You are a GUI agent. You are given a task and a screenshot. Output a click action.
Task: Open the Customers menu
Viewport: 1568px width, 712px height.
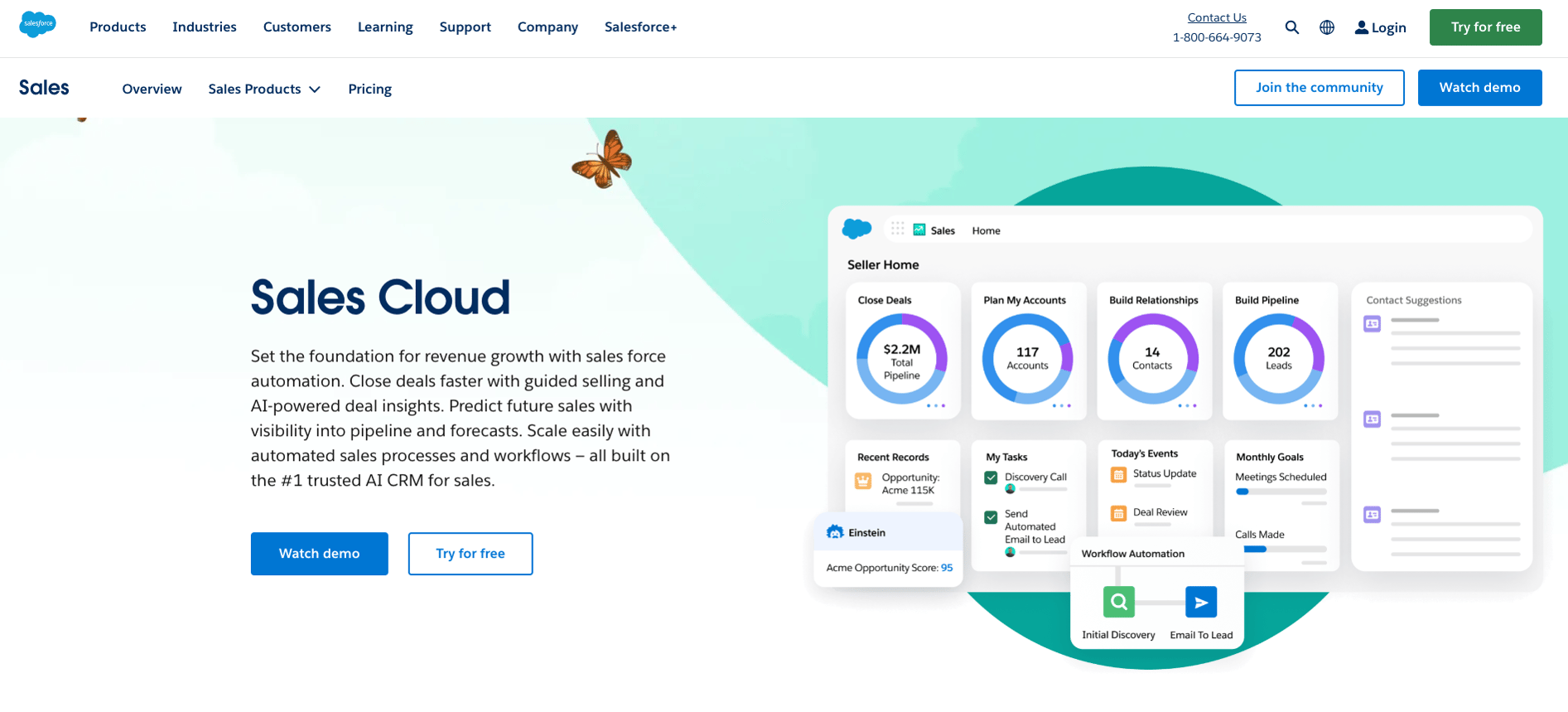(297, 27)
